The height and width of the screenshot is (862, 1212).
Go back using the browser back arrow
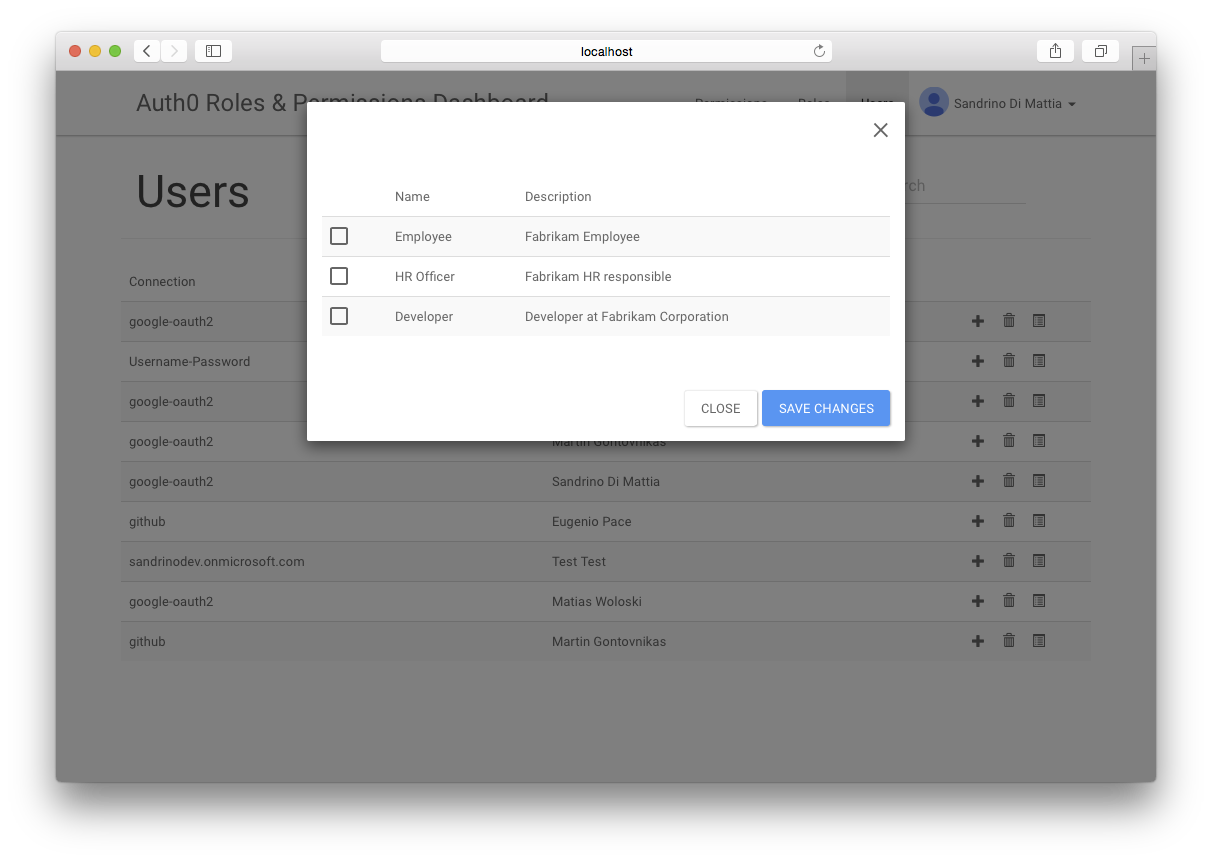(147, 51)
